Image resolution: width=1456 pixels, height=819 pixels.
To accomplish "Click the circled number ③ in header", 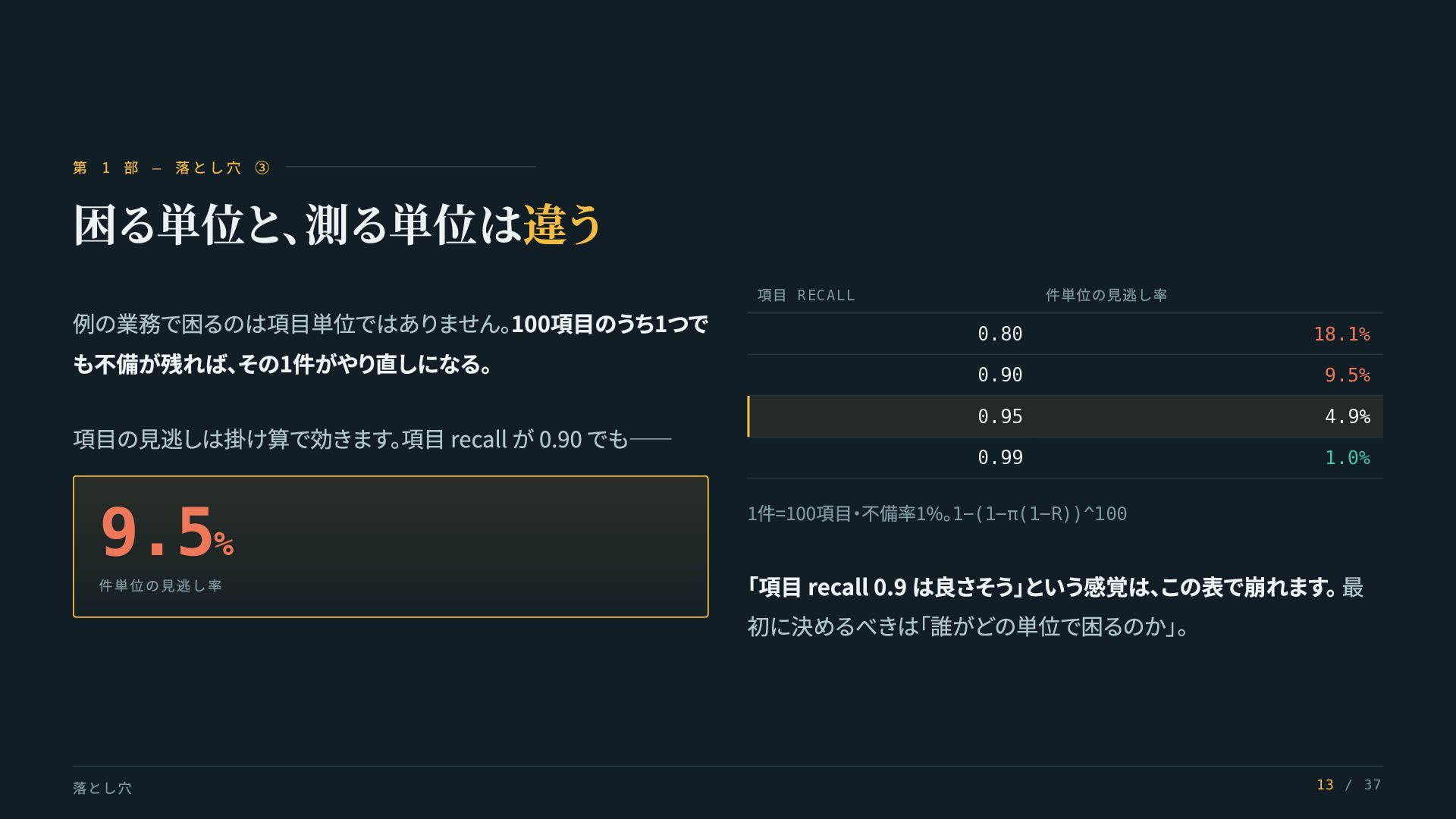I will [x=262, y=168].
